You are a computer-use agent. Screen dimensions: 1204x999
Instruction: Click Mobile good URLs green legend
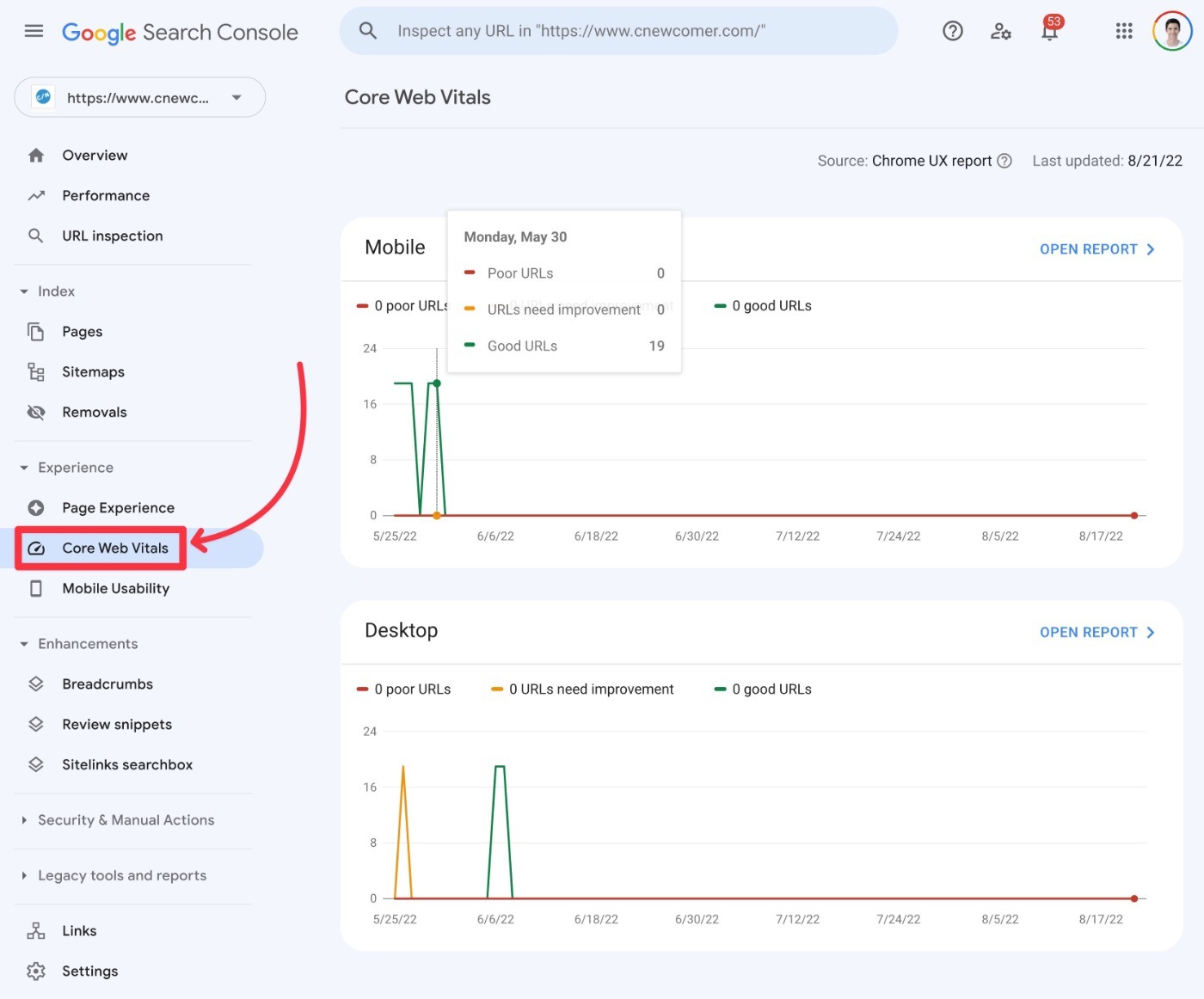[x=763, y=305]
